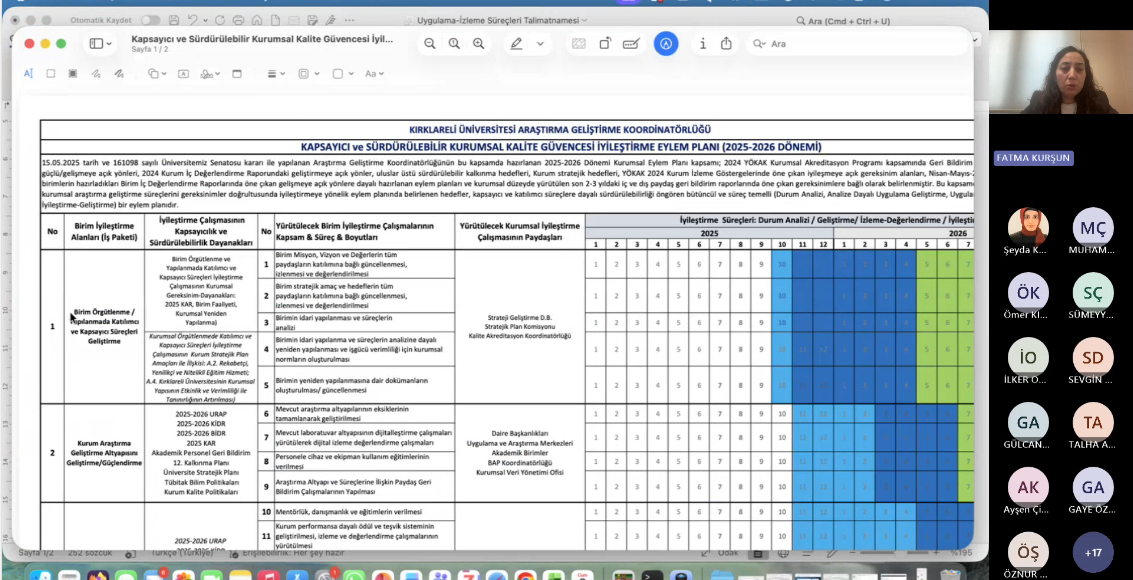
Task: Click the +17 more participants button
Action: 1092,552
